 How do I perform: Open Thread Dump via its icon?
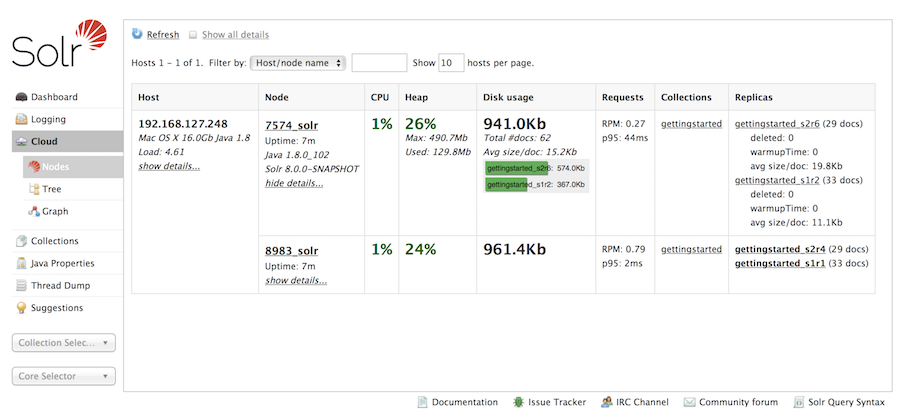click(x=21, y=285)
